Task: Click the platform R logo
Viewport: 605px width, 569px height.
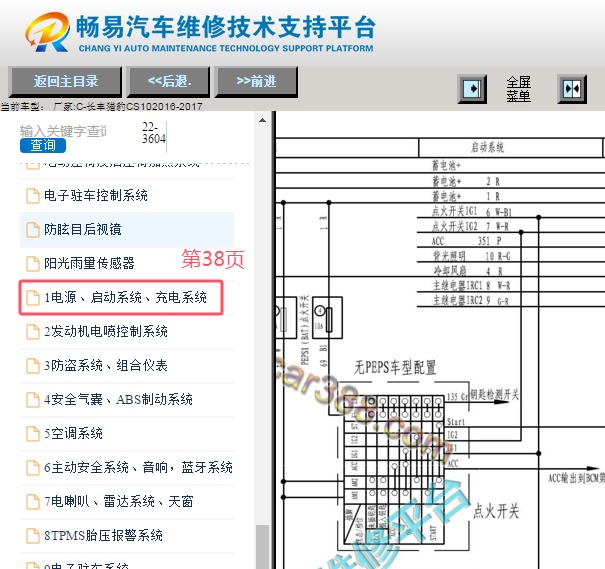Action: pyautogui.click(x=47, y=32)
